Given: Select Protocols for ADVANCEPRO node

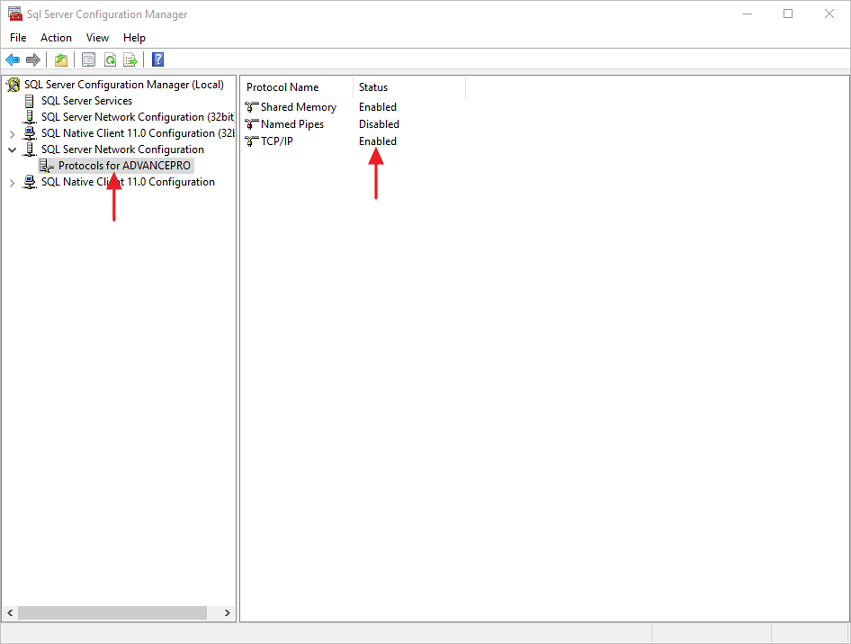Looking at the screenshot, I should (124, 166).
